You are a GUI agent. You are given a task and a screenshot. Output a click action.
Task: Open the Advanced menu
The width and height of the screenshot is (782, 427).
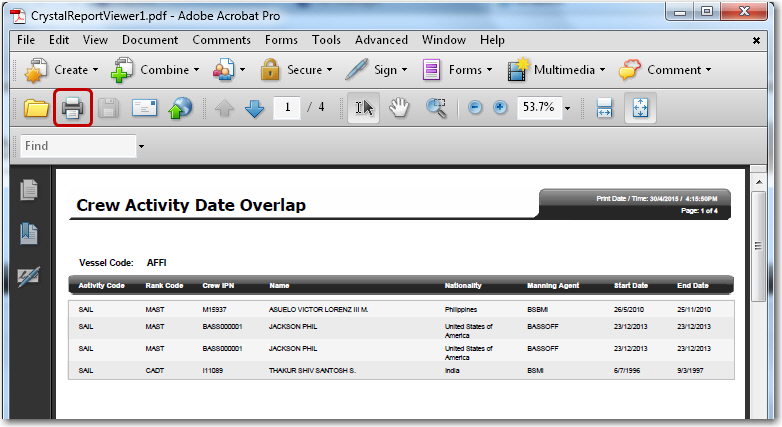pyautogui.click(x=381, y=40)
